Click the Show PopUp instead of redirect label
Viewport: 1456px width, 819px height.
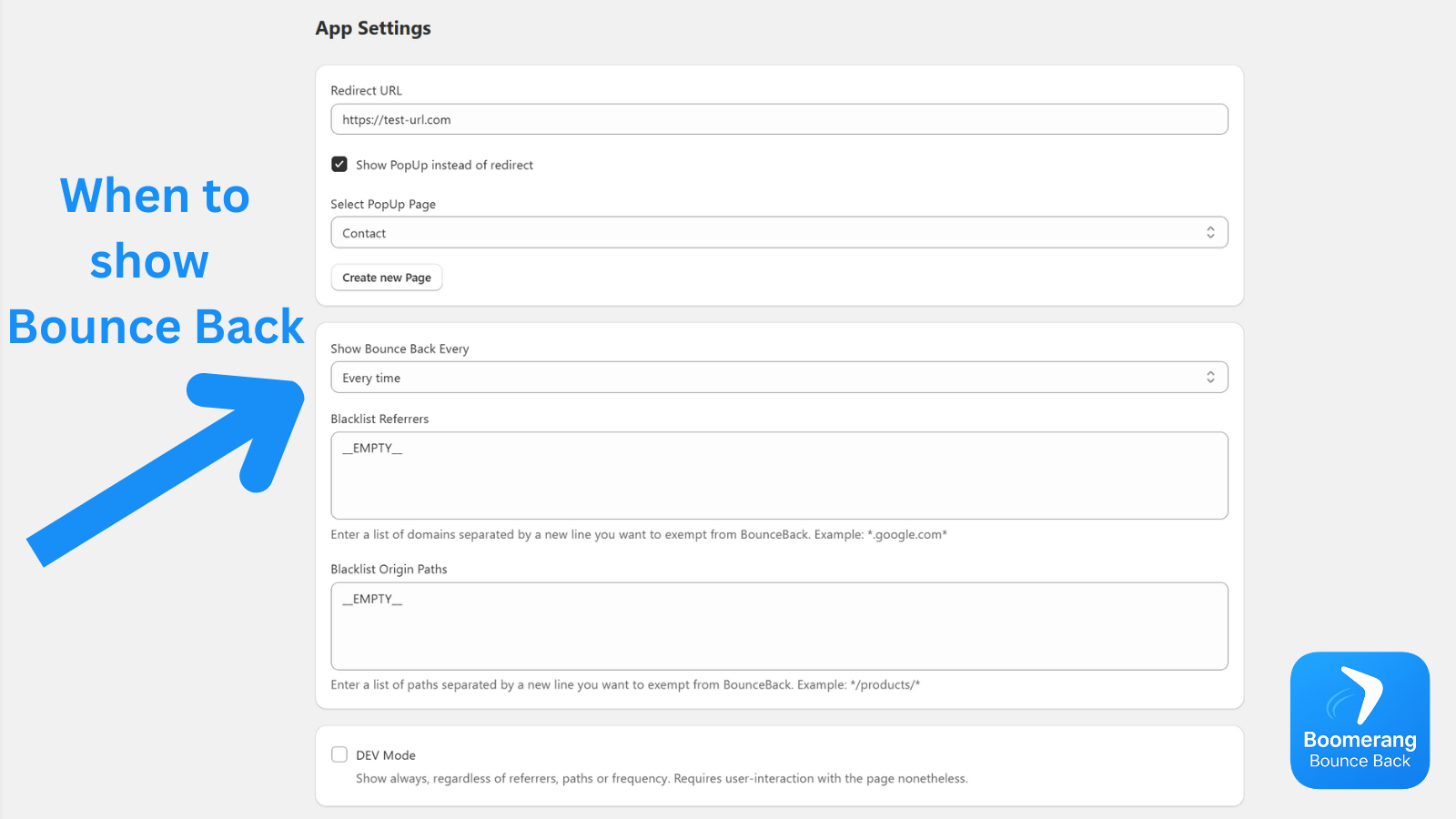tap(444, 165)
